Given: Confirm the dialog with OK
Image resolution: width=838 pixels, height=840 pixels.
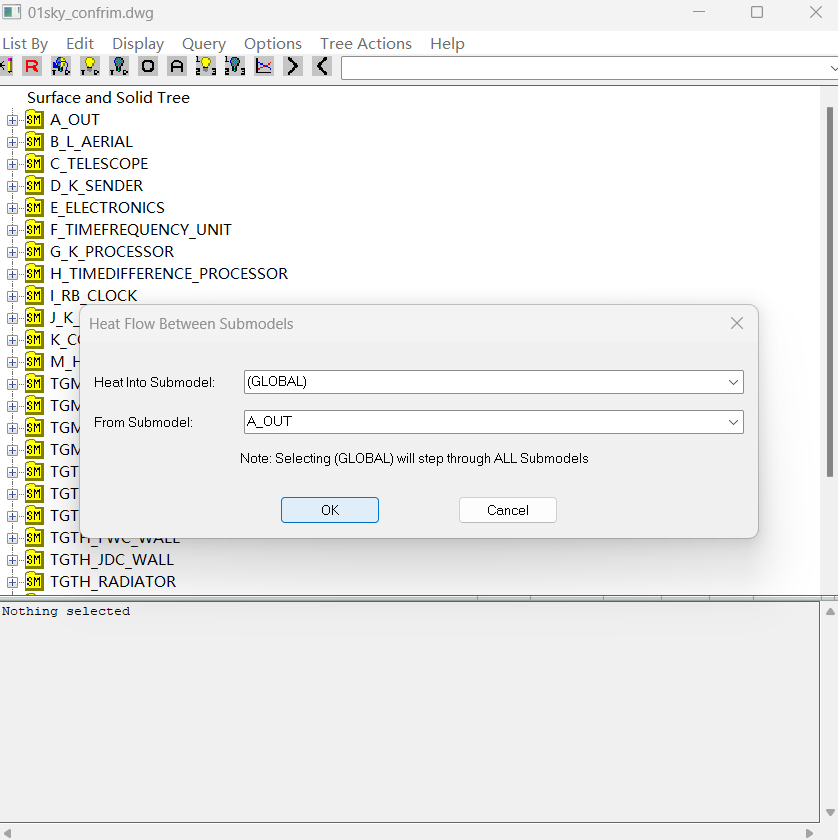Looking at the screenshot, I should coord(330,510).
